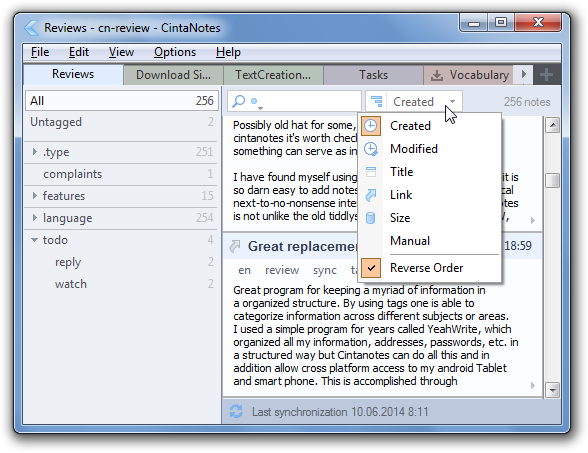Open the Options menu

[x=175, y=52]
